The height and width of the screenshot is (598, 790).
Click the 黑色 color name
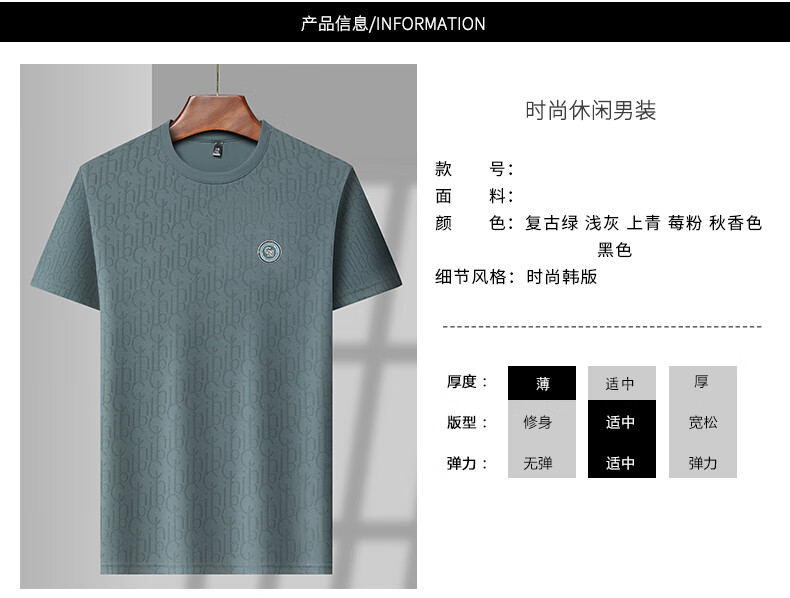pyautogui.click(x=615, y=249)
